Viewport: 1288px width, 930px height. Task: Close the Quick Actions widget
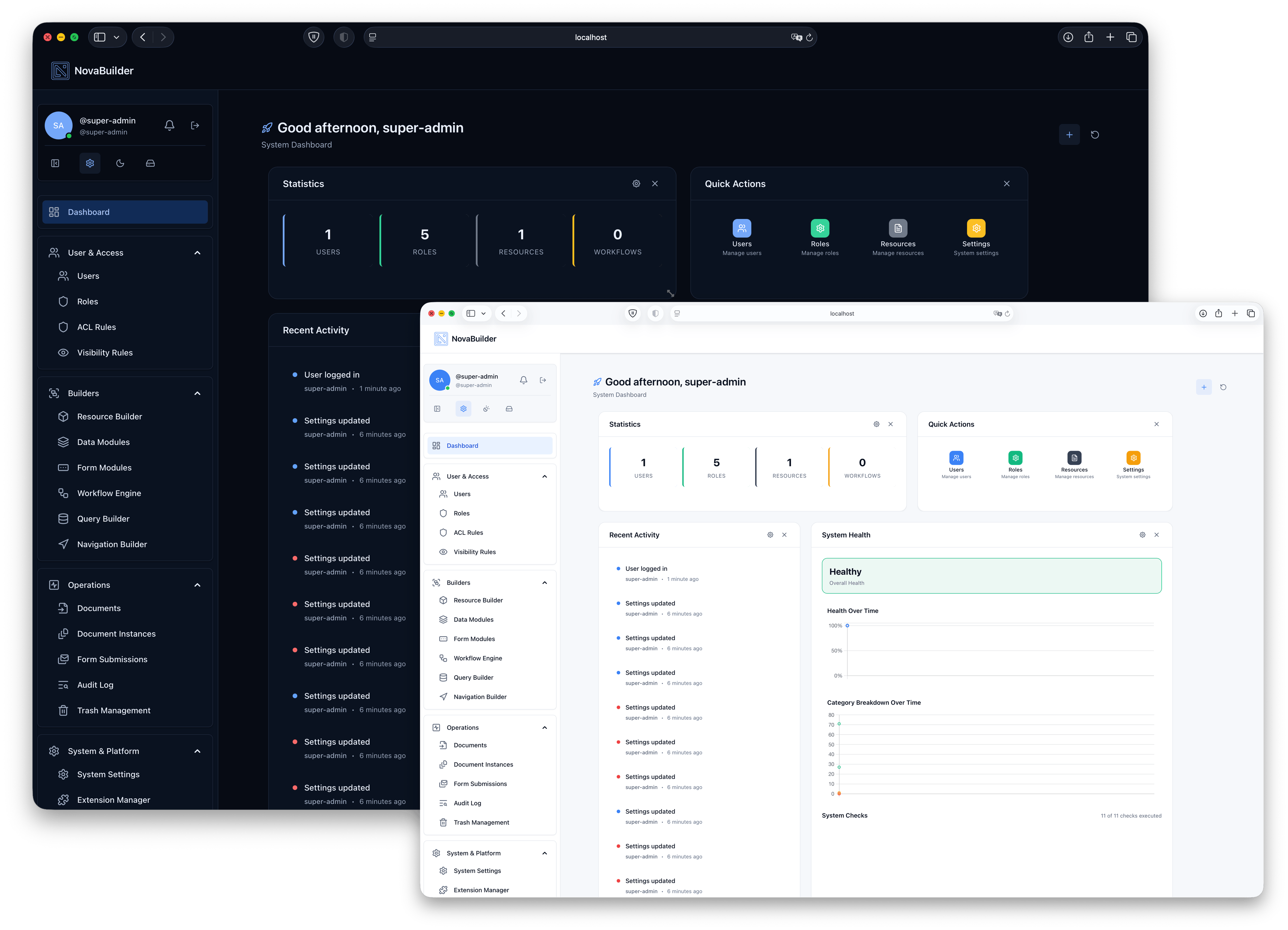pos(1006,183)
